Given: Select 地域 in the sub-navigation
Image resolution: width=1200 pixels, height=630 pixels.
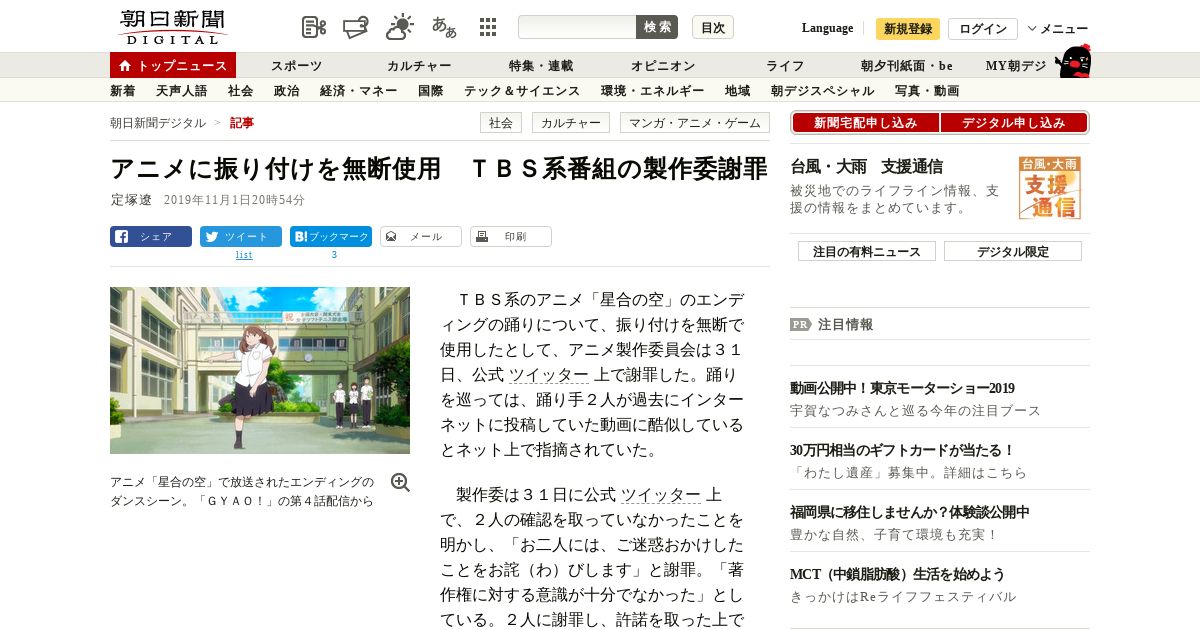Looking at the screenshot, I should [x=738, y=91].
